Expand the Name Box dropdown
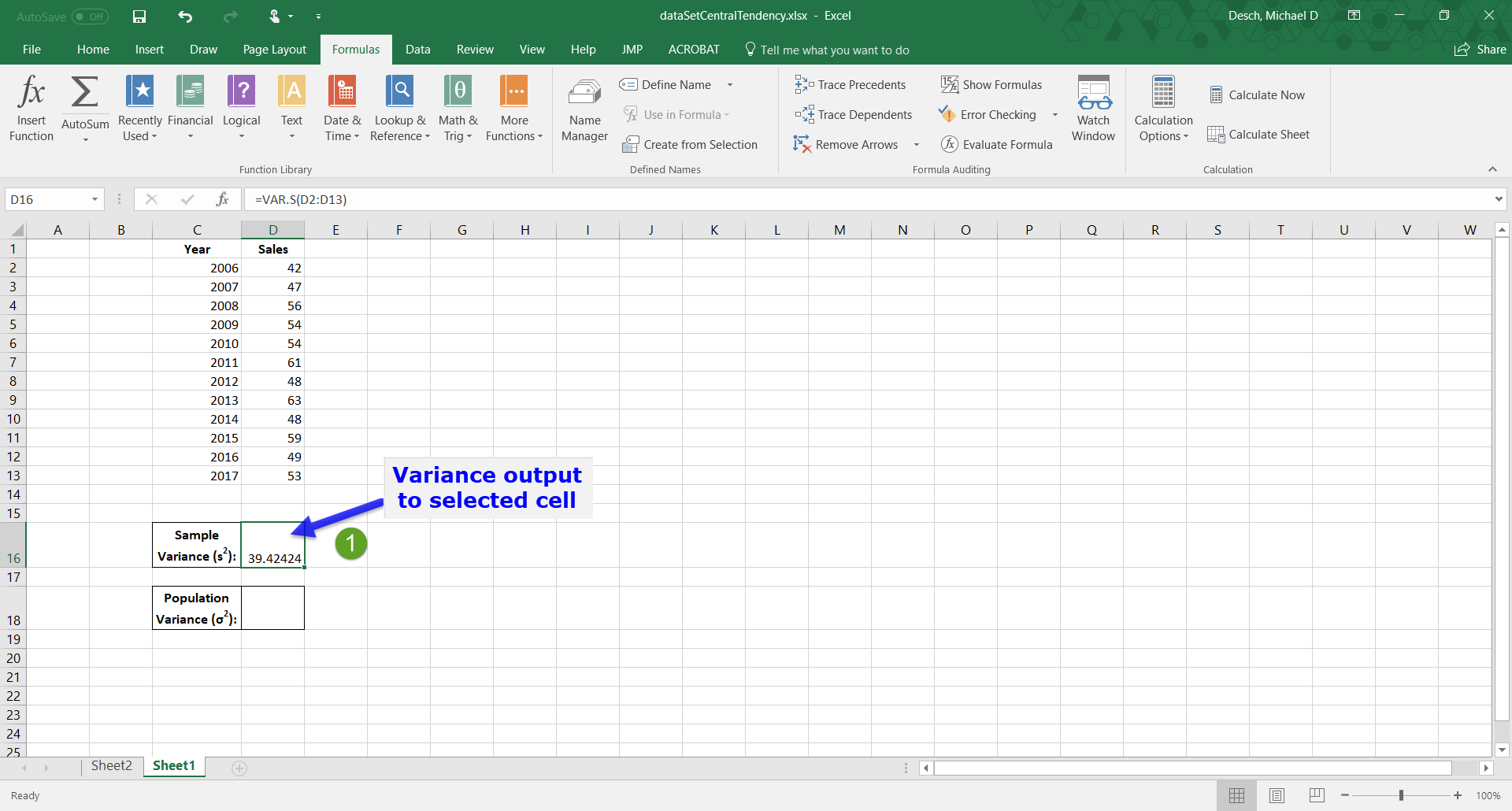 tap(94, 199)
